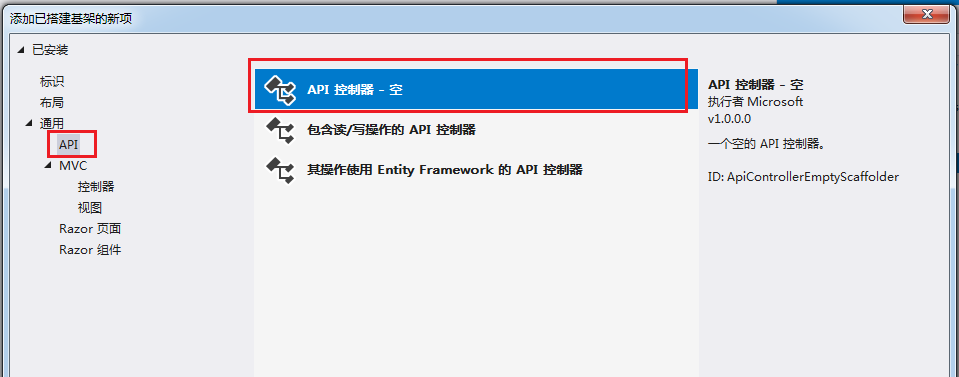Collapse the 通用 tree node arrow
Image resolution: width=959 pixels, height=377 pixels.
coord(29,123)
